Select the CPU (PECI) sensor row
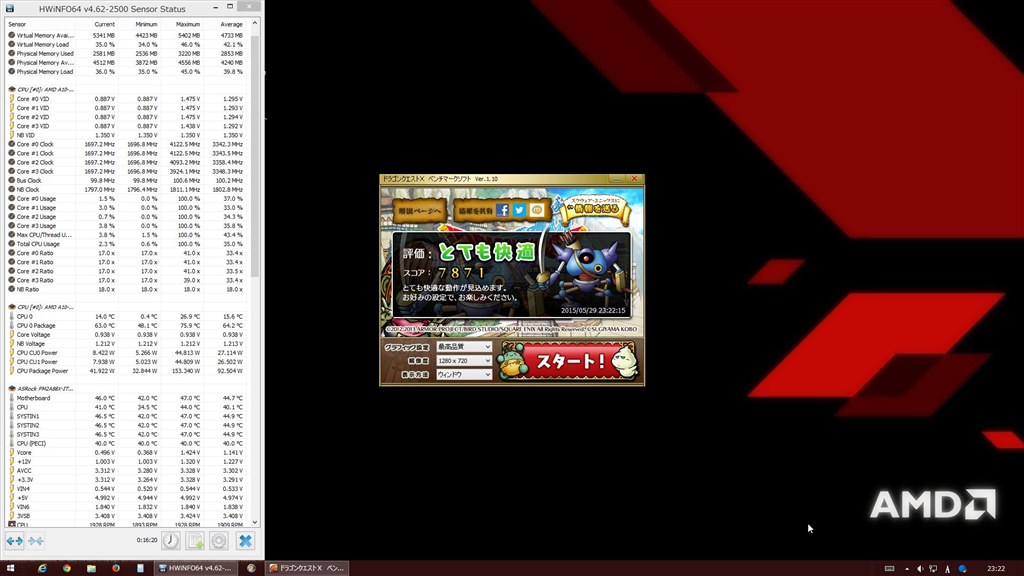1024x576 pixels. click(126, 443)
